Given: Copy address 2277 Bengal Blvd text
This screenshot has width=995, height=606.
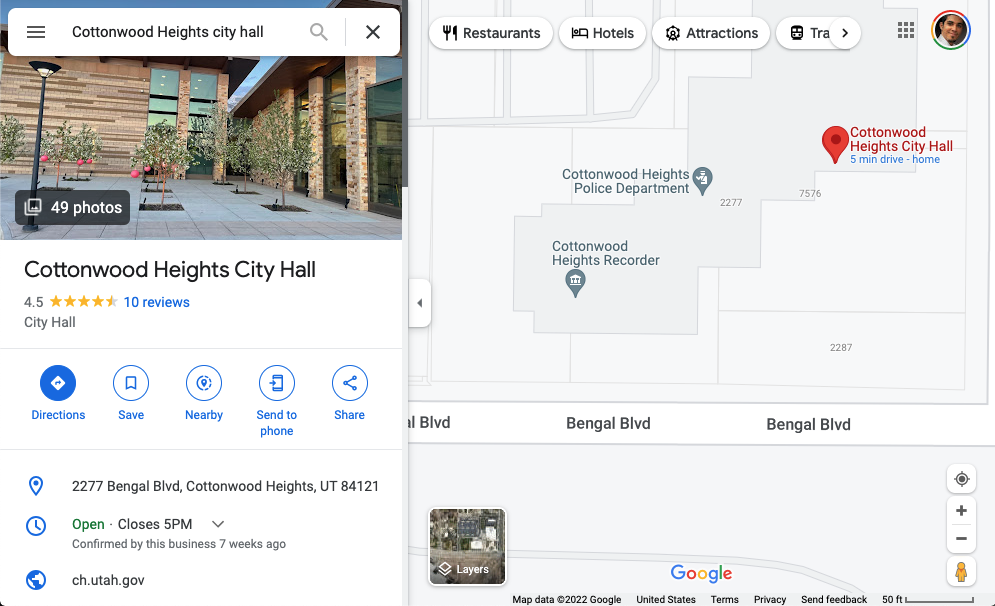Looking at the screenshot, I should [x=225, y=486].
